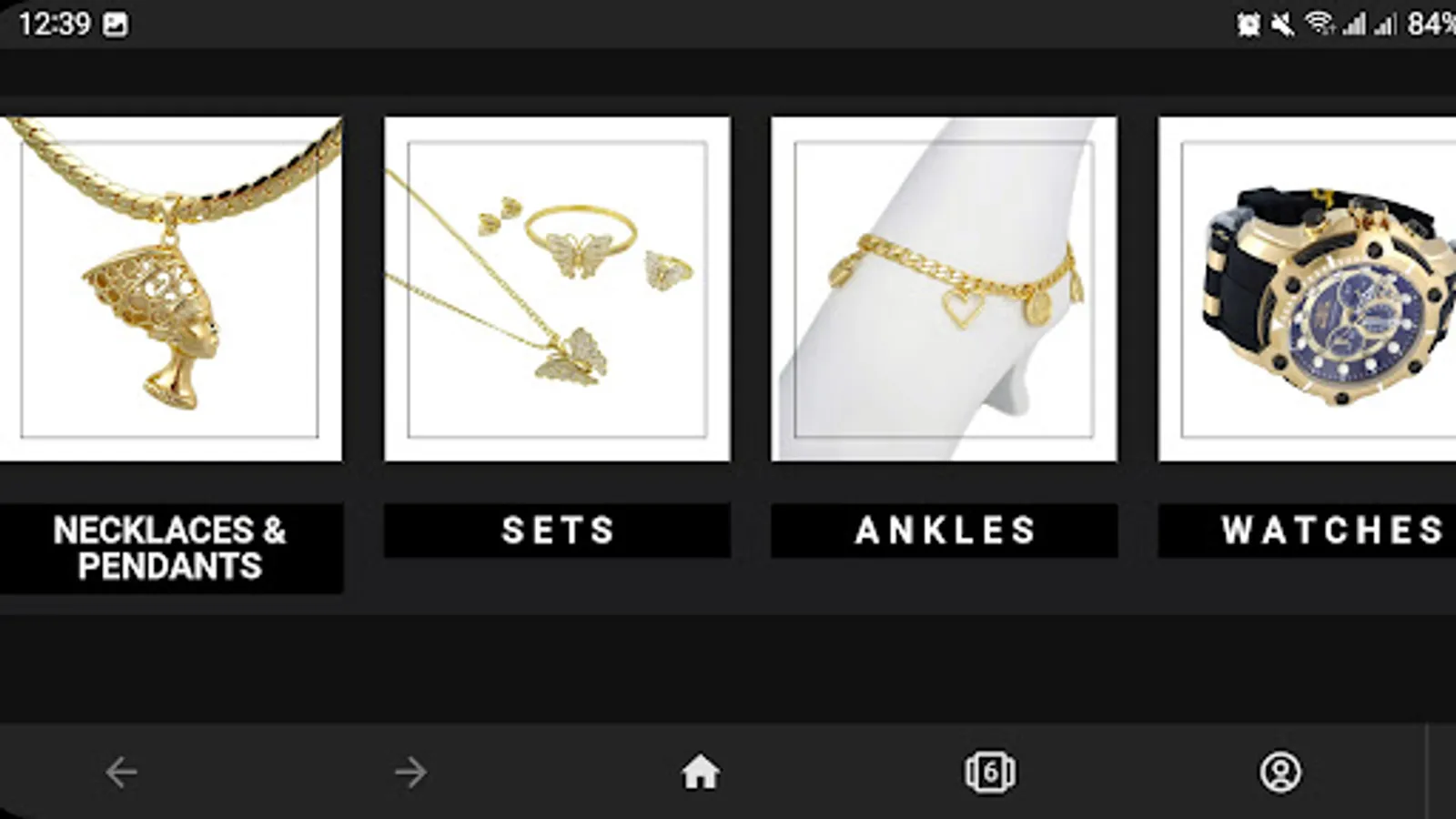The height and width of the screenshot is (819, 1456).
Task: Tap the Wi-Fi status icon
Action: [1319, 24]
